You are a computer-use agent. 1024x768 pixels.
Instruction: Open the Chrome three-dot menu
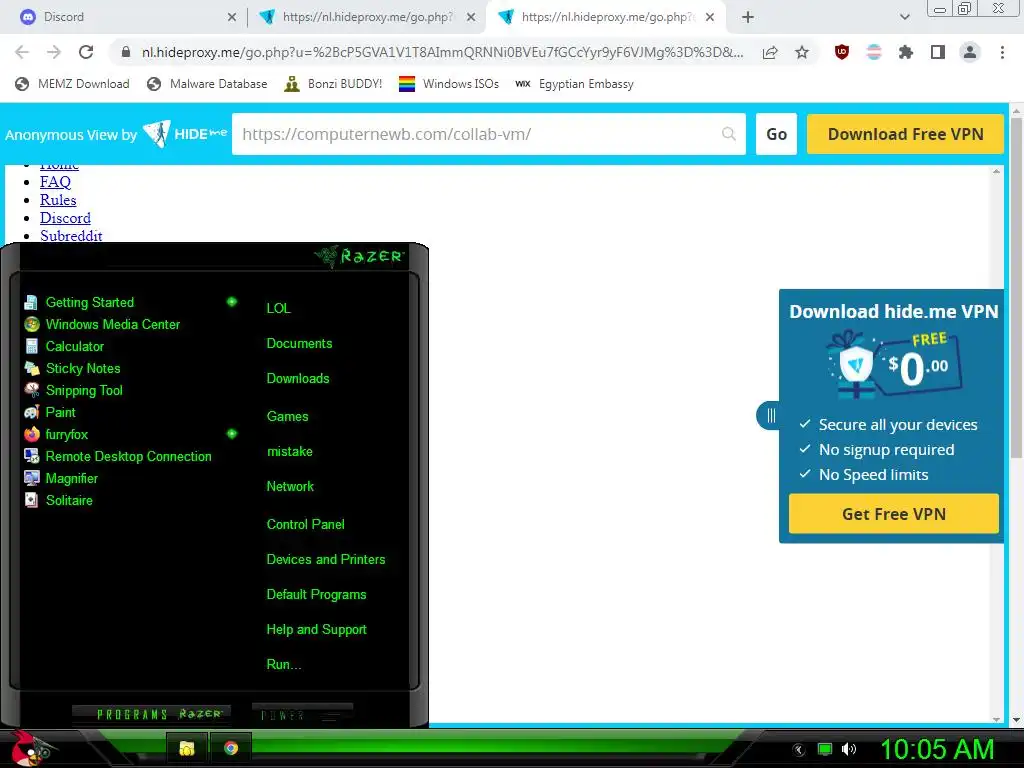pyautogui.click(x=1002, y=52)
